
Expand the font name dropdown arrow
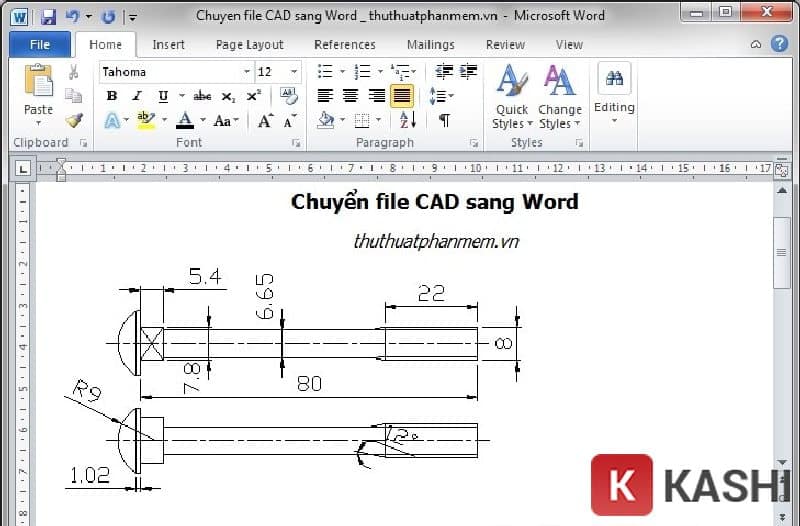(x=247, y=72)
